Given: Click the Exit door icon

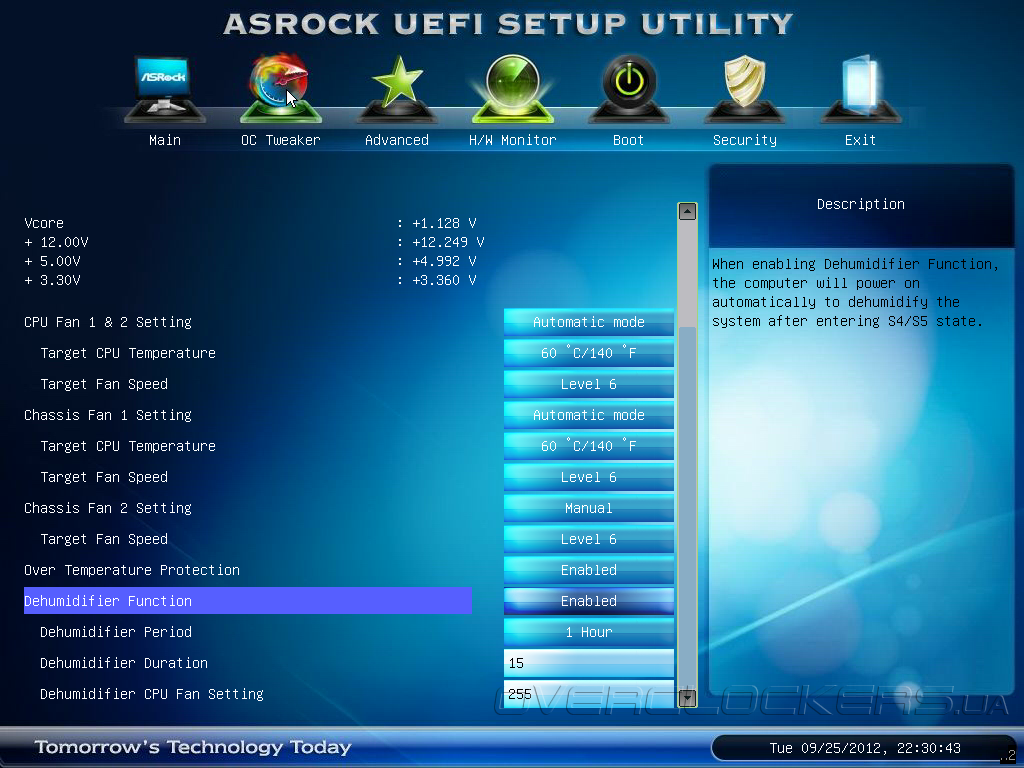Looking at the screenshot, I should 860,89.
